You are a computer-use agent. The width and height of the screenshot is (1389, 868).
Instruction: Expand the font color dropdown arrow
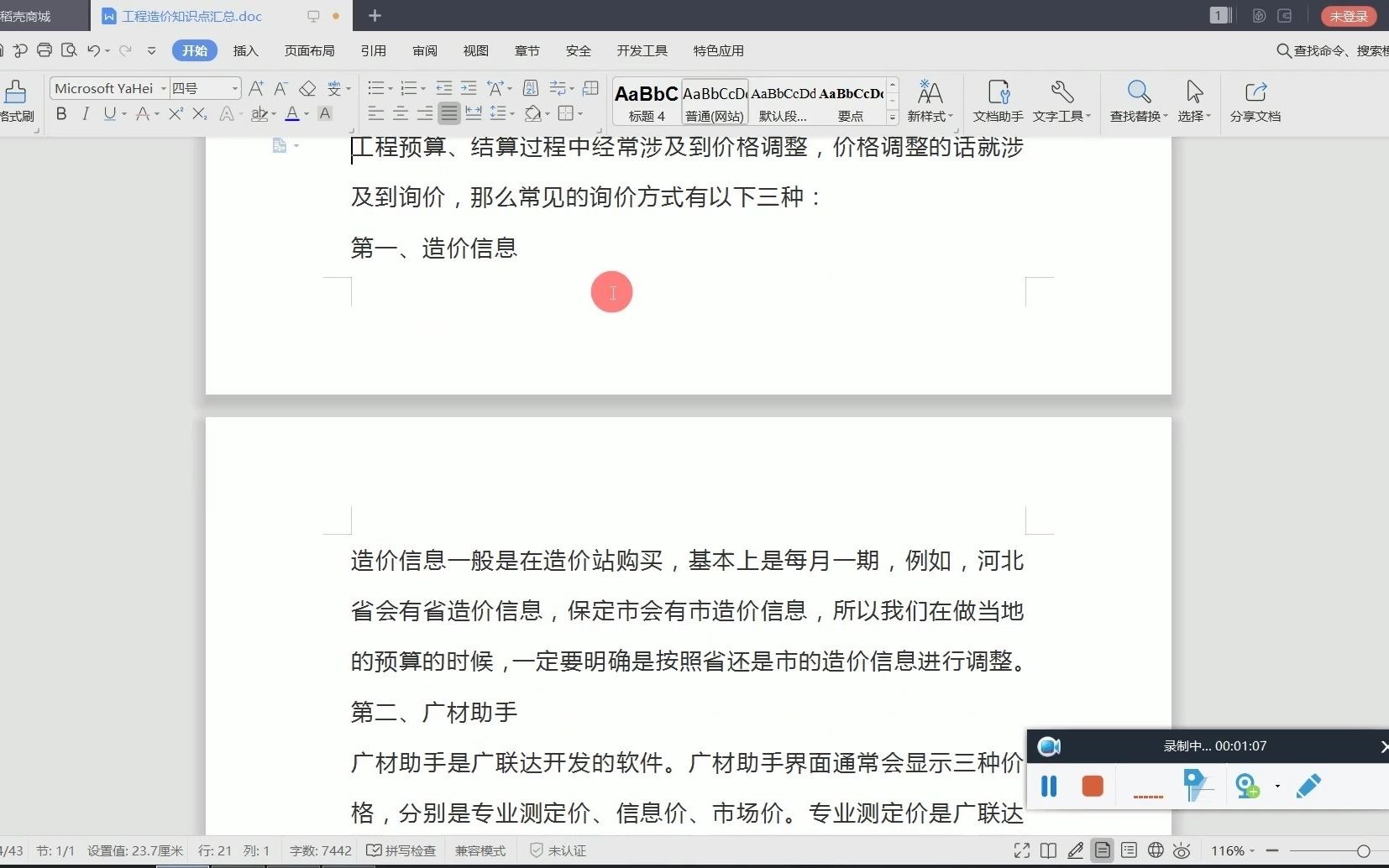pos(307,113)
